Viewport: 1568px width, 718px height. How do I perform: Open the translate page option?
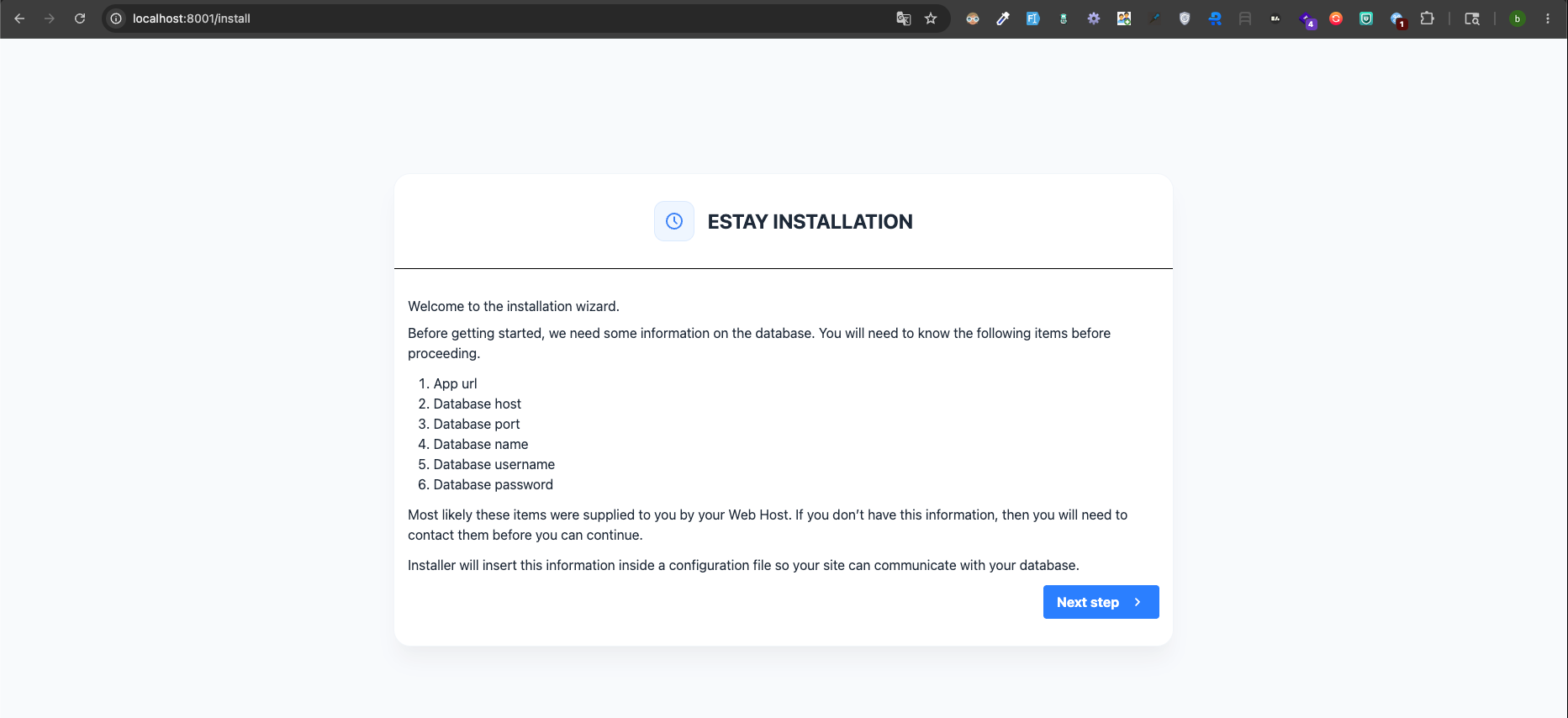pyautogui.click(x=904, y=18)
